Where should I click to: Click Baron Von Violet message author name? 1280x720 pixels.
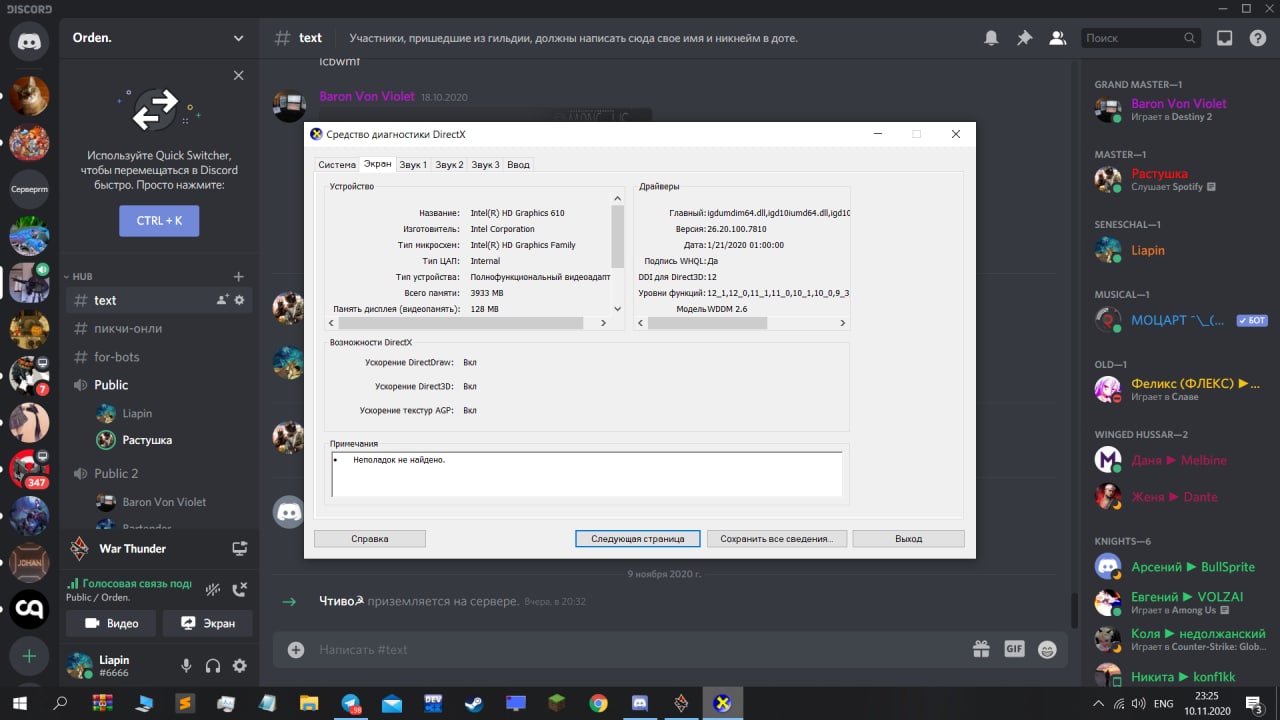pyautogui.click(x=366, y=97)
